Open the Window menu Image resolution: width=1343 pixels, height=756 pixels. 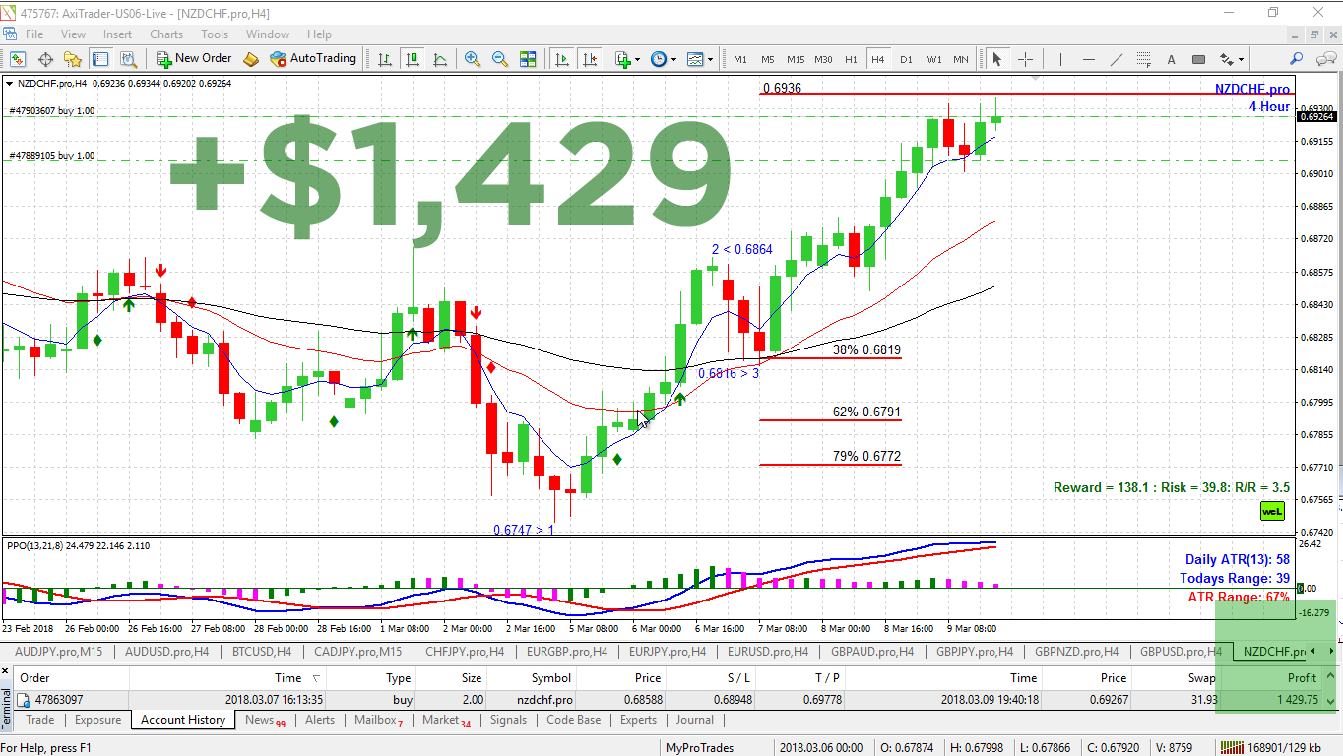(267, 34)
